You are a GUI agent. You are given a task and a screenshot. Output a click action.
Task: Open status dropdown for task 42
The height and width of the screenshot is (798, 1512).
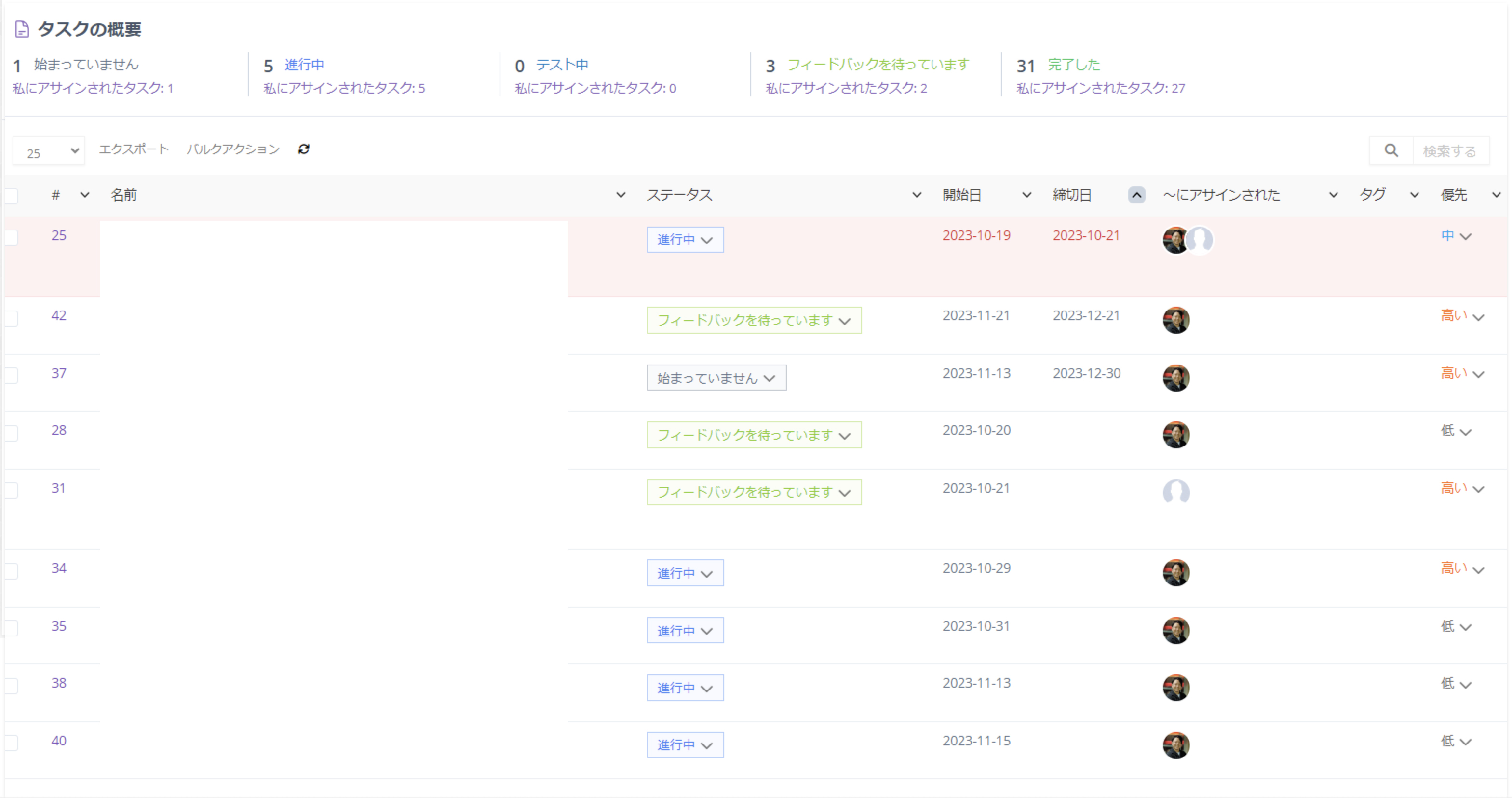click(x=754, y=320)
